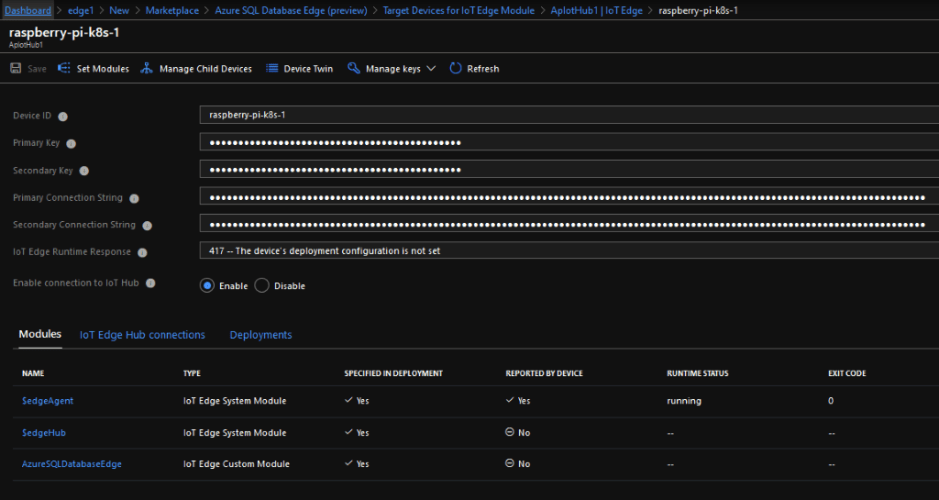Click the Device ID input field

coord(568,115)
